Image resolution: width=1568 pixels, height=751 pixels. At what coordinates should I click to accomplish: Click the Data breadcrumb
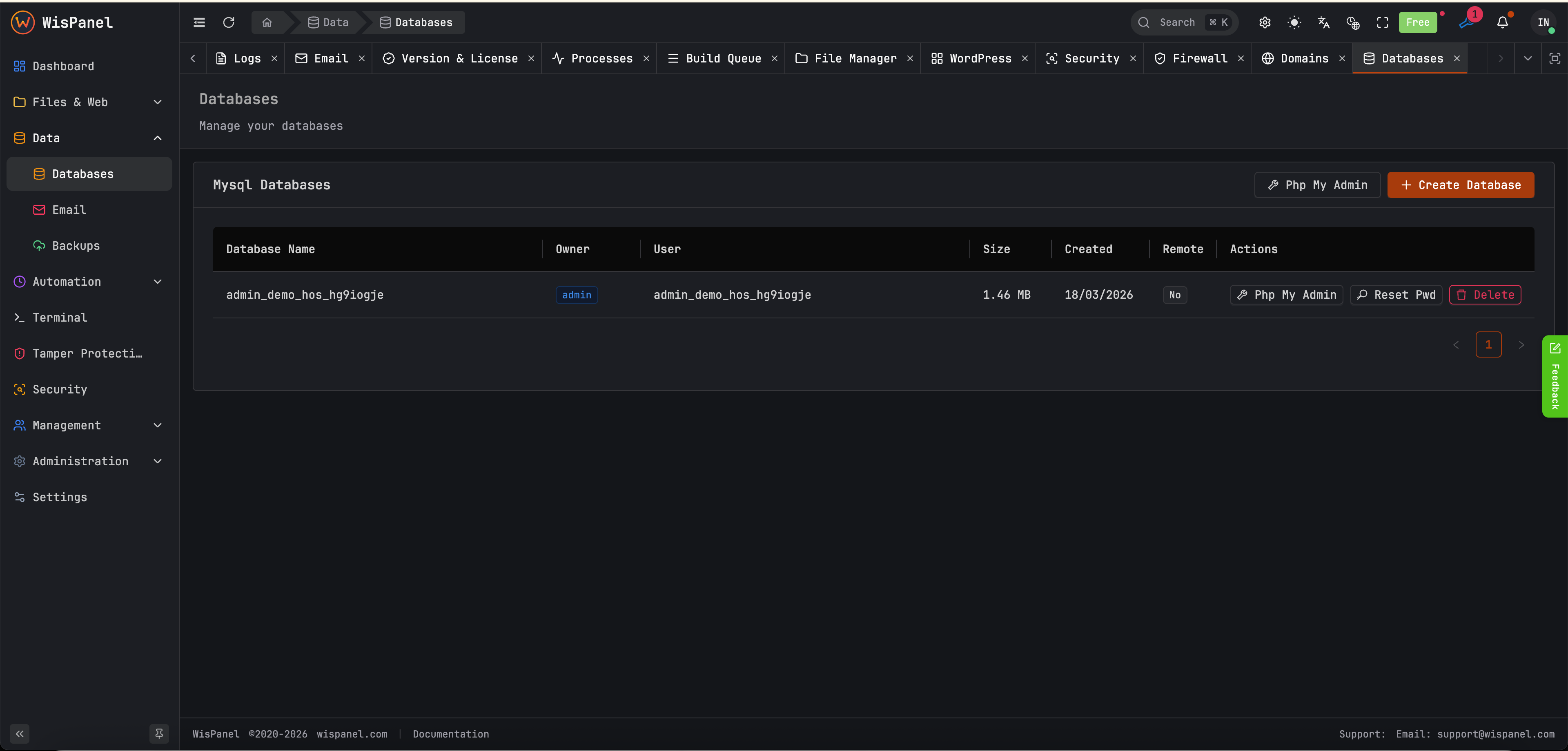coord(328,22)
